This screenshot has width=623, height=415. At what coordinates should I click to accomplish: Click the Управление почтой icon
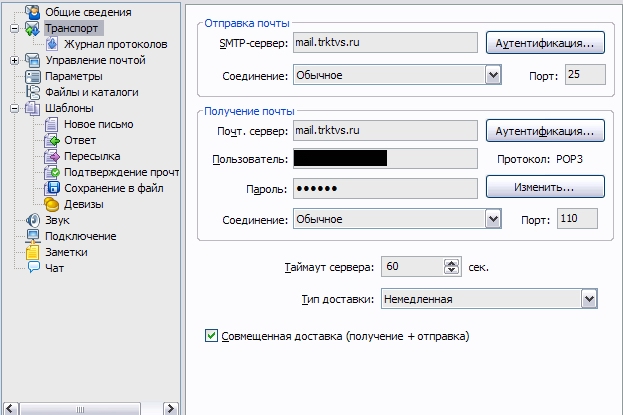pos(32,61)
